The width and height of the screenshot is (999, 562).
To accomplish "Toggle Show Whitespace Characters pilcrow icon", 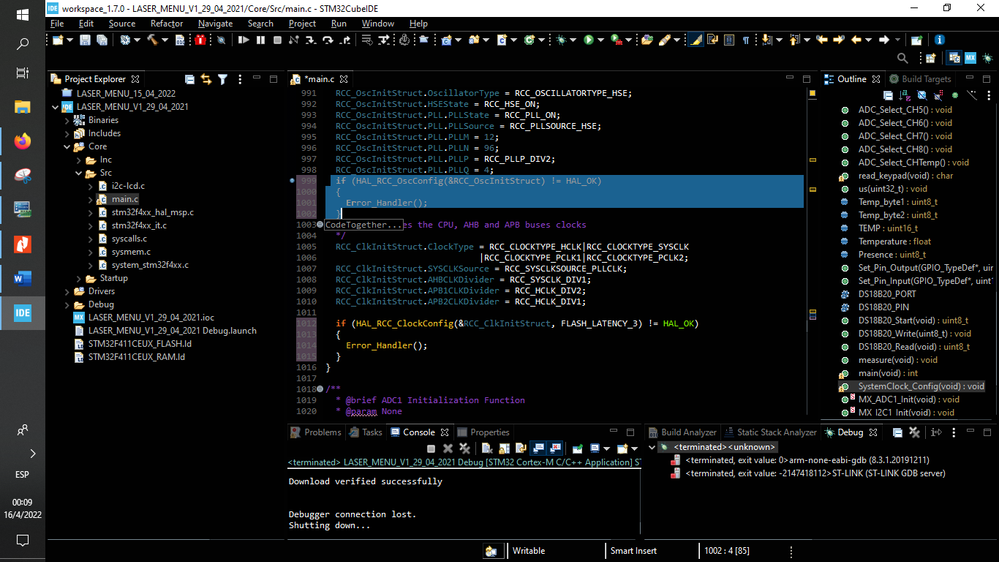I will [x=745, y=40].
